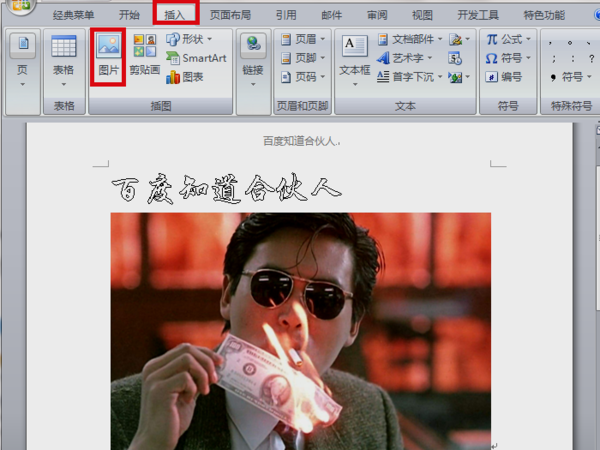Open the Ω 符号 (Symbol) menu
The image size is (600, 450).
point(509,58)
